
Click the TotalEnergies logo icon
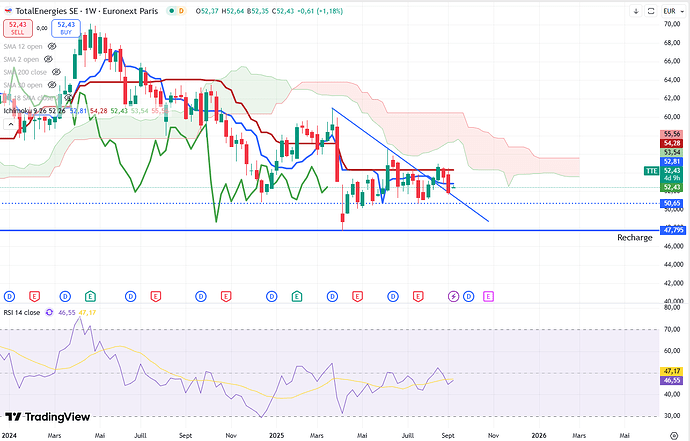pyautogui.click(x=8, y=11)
